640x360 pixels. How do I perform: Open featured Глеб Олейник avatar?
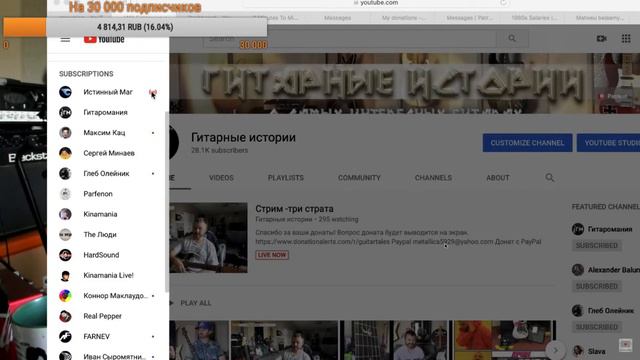click(578, 311)
